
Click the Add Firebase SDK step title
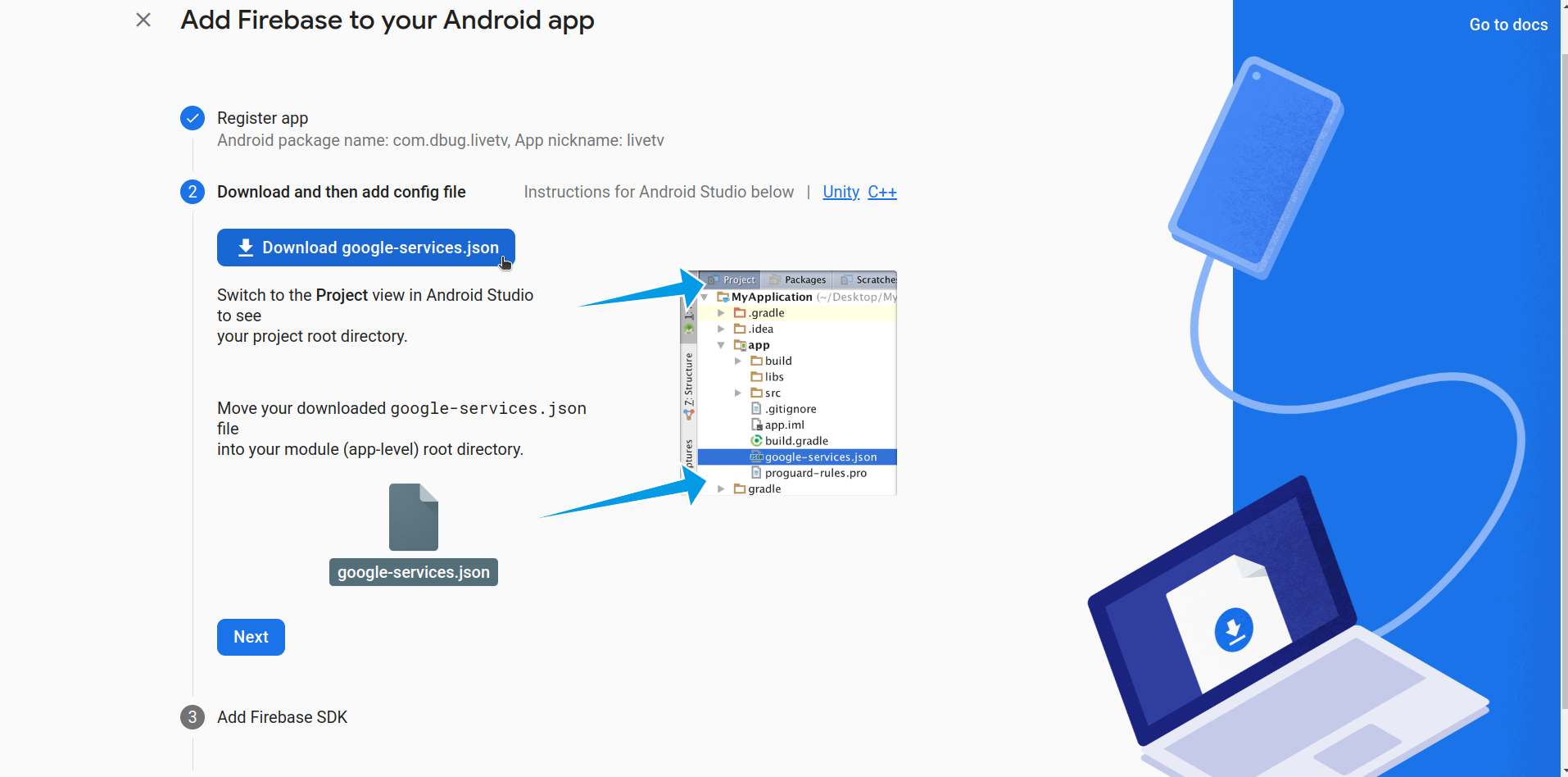pyautogui.click(x=282, y=717)
